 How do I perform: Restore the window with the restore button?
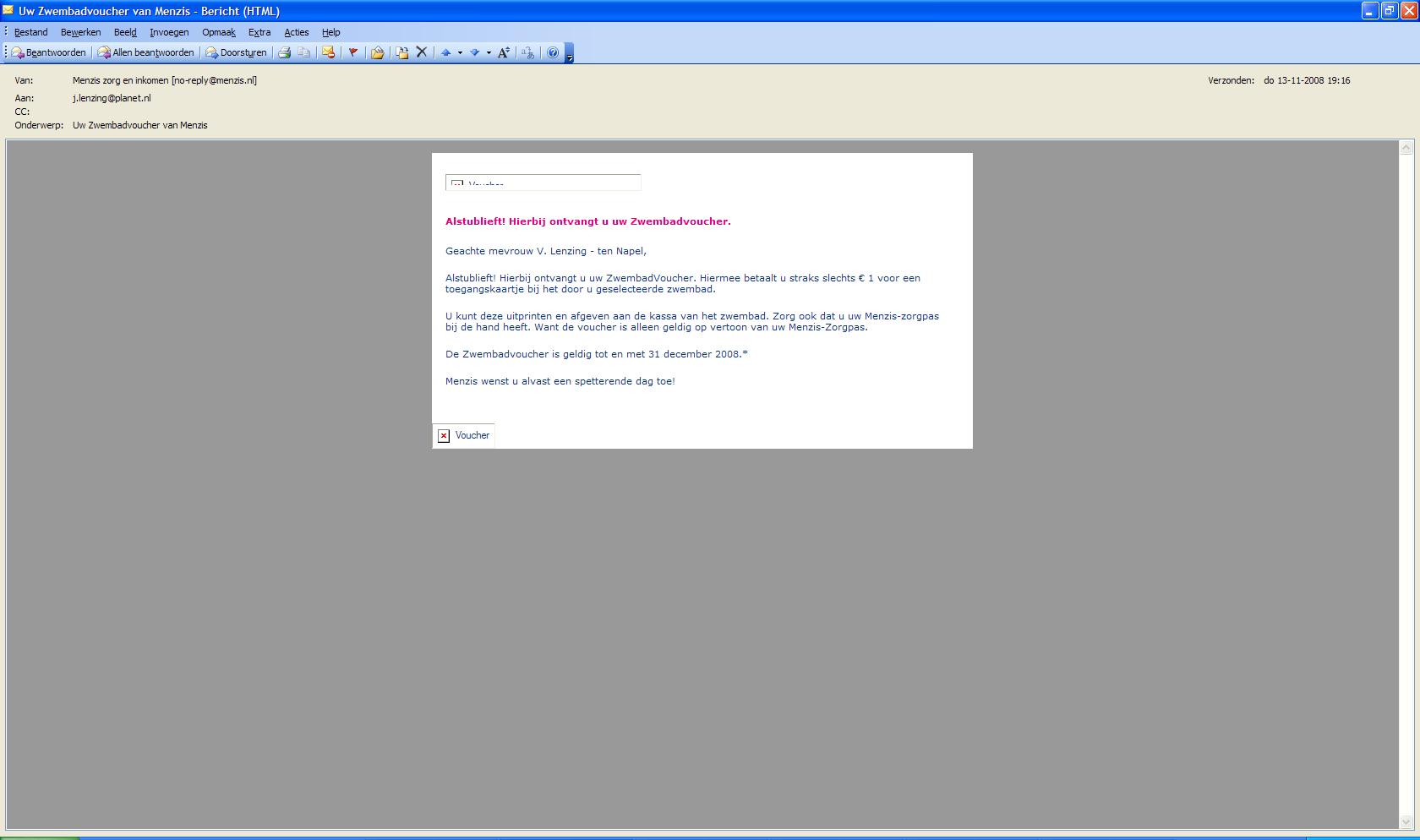click(1390, 11)
